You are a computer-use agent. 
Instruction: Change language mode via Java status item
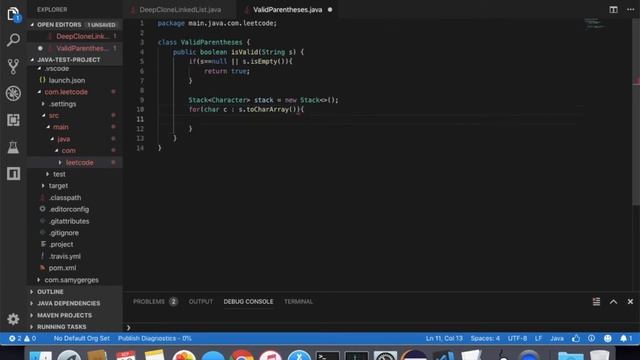pos(557,338)
